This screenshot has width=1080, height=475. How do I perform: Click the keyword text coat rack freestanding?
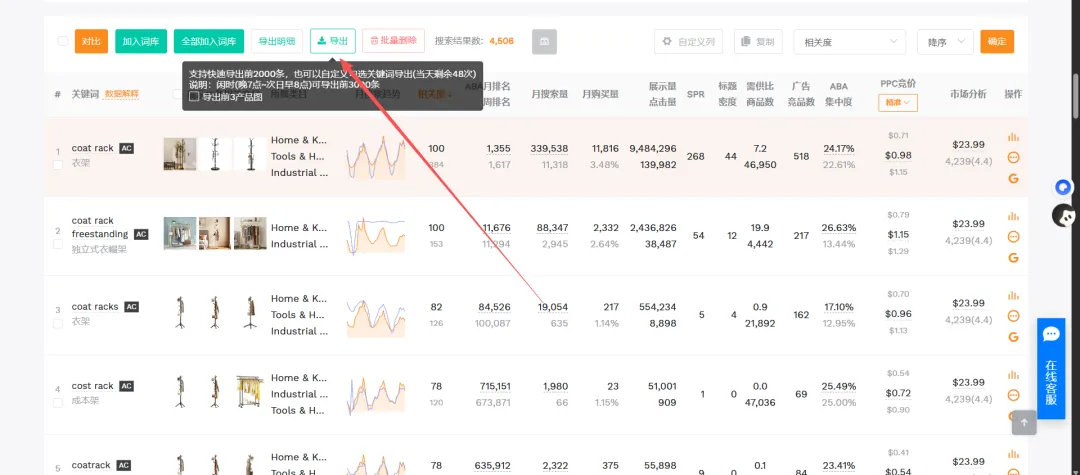tap(100, 227)
